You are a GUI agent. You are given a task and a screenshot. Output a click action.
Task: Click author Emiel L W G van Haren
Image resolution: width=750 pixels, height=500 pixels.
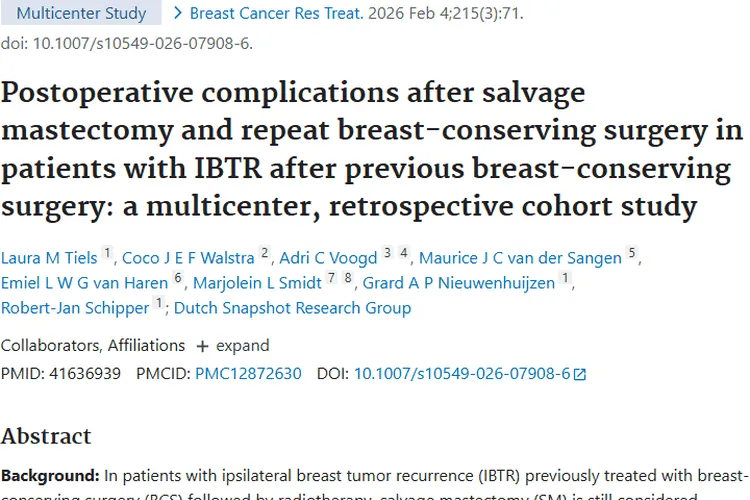point(84,283)
